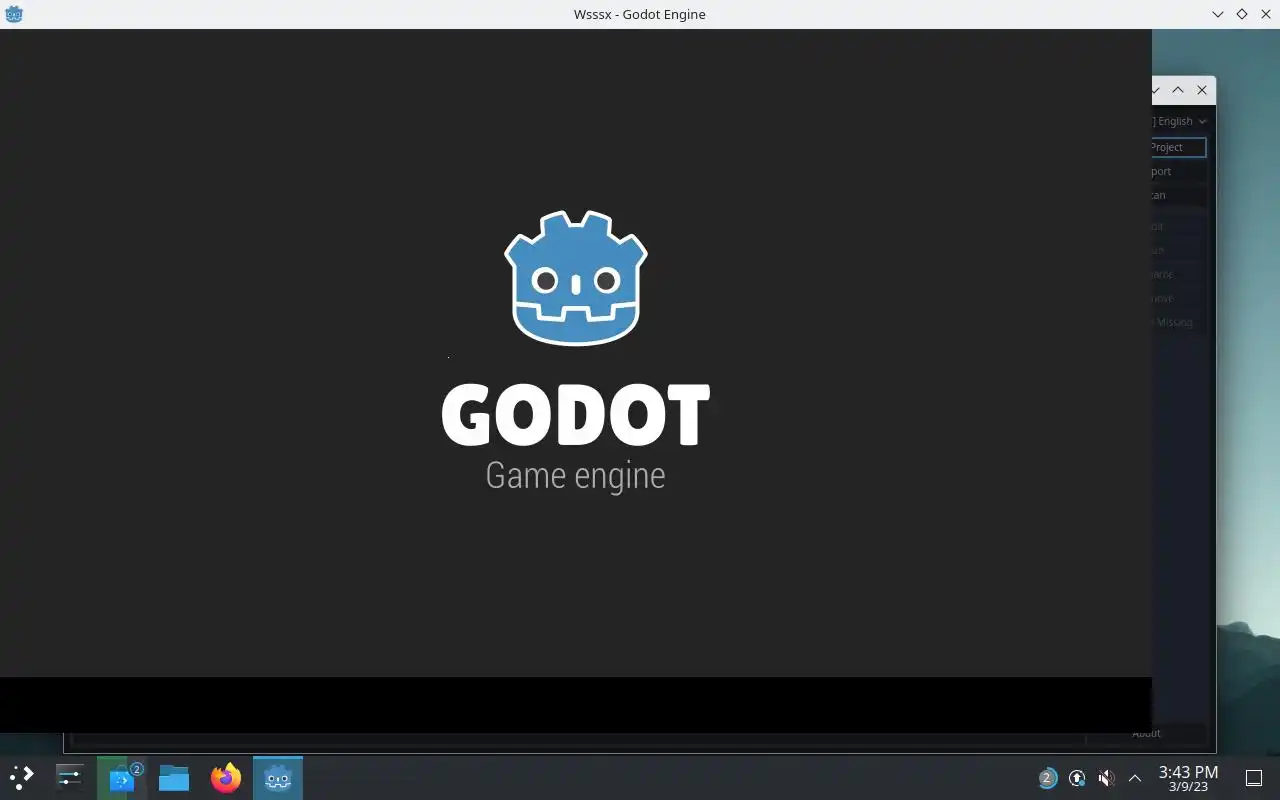Open the system updates tray icon

[1077, 778]
